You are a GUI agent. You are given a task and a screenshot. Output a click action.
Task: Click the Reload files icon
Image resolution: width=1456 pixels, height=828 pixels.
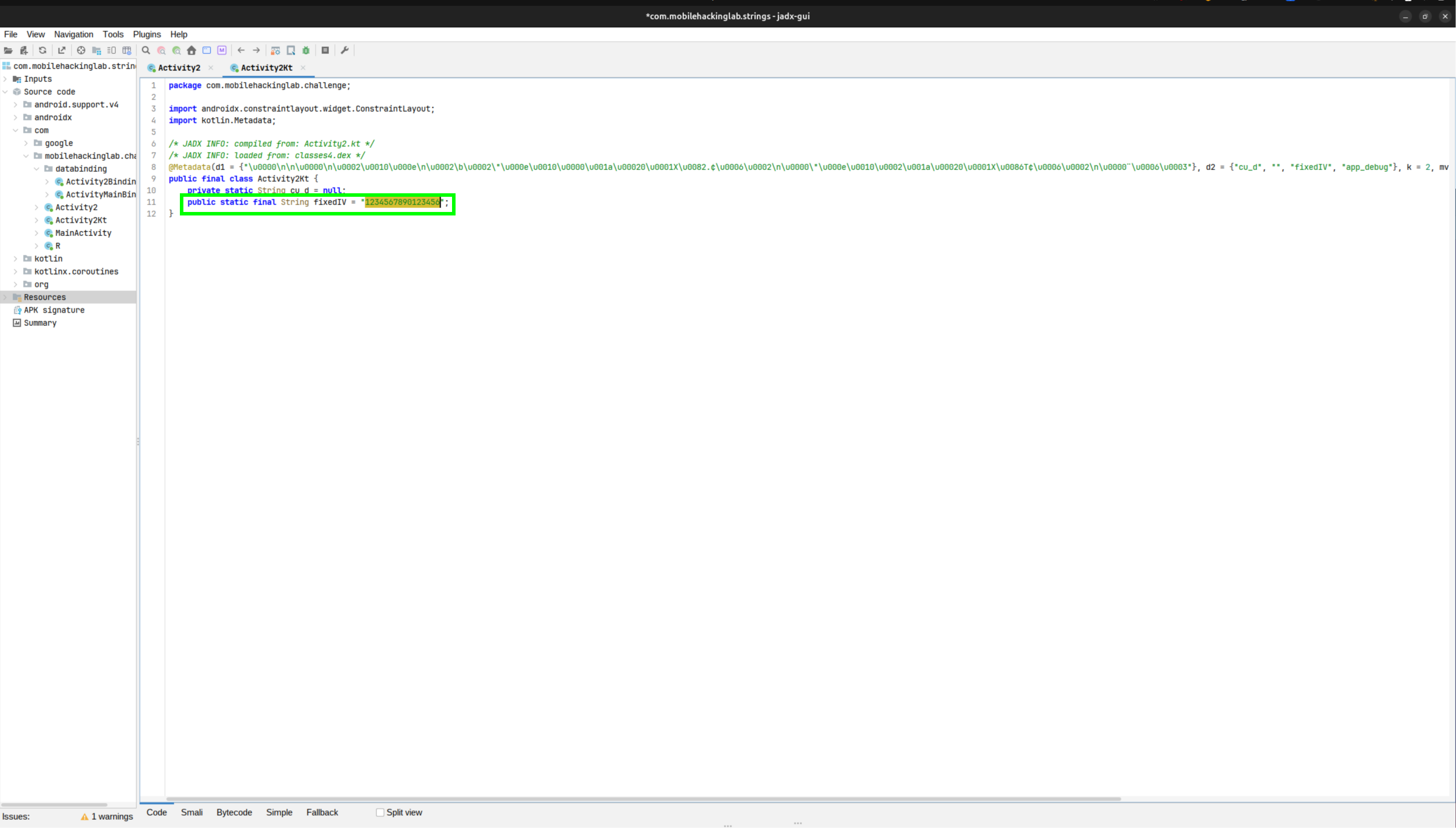click(x=43, y=51)
